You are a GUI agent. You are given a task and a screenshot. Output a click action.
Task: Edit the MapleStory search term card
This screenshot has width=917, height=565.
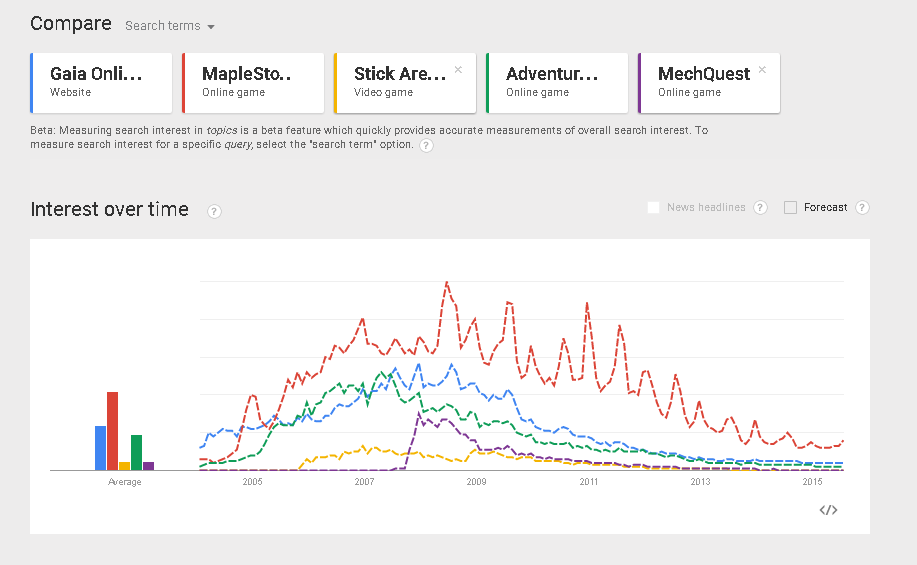point(253,82)
